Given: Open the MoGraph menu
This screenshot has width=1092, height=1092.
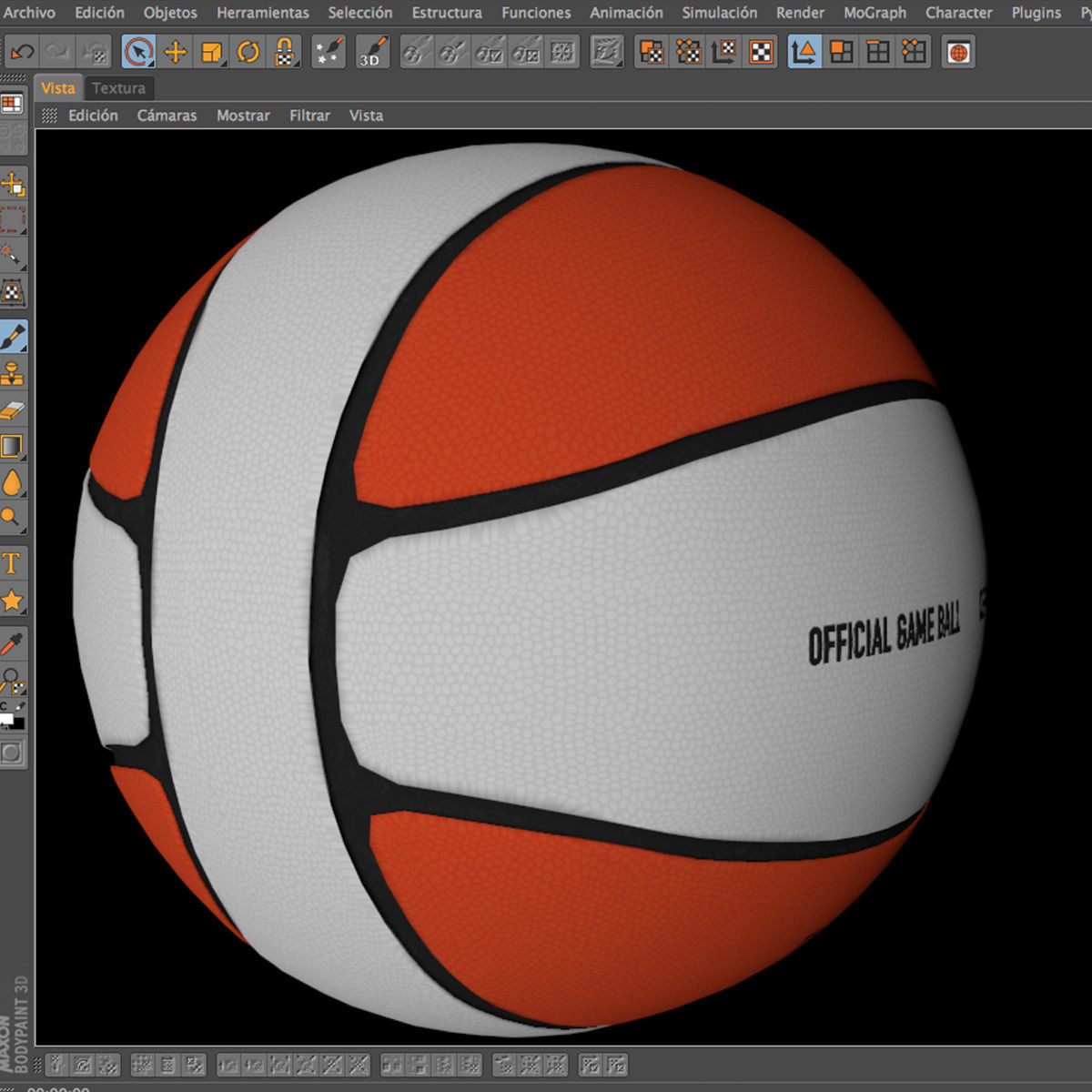Looking at the screenshot, I should click(875, 13).
